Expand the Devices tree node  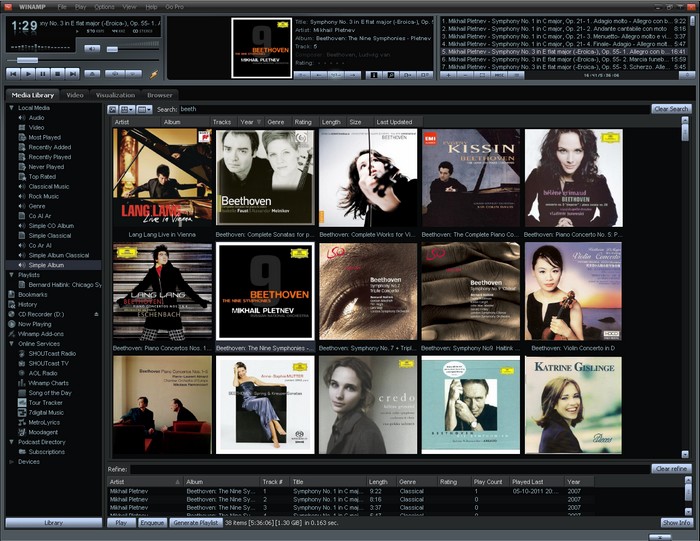pyautogui.click(x=11, y=462)
